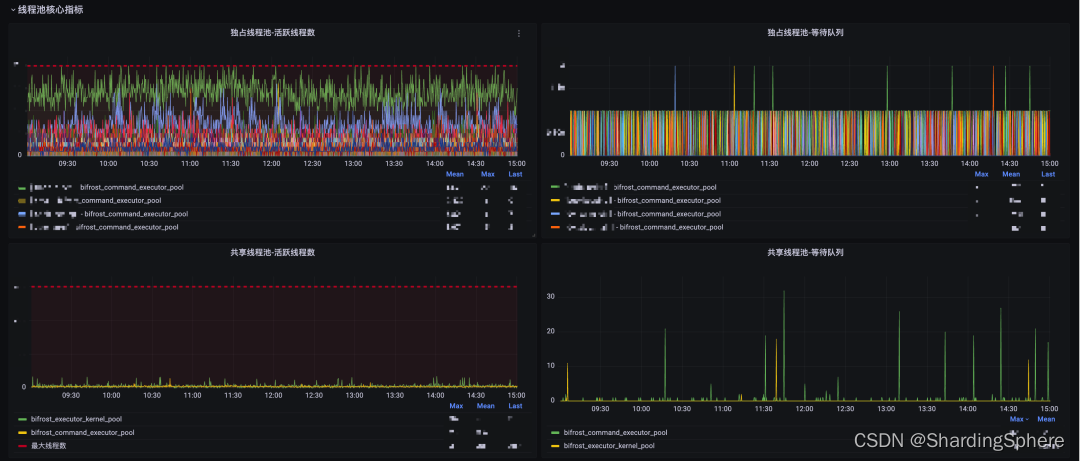
Task: Open green color swatch in 独占线程池-活跃线程数 legend
Action: click(x=23, y=187)
